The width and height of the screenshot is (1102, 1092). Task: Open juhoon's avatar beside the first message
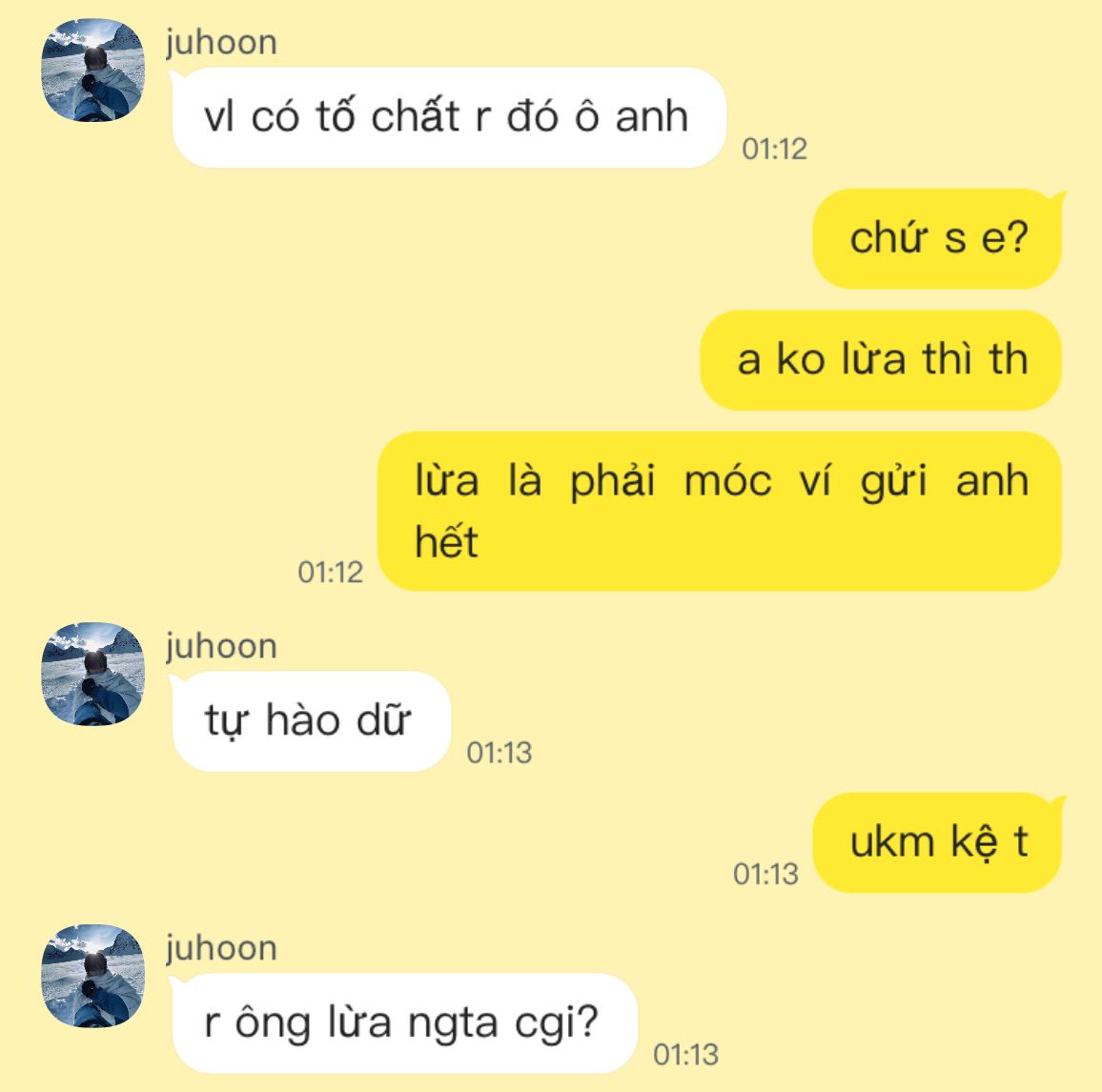92,70
